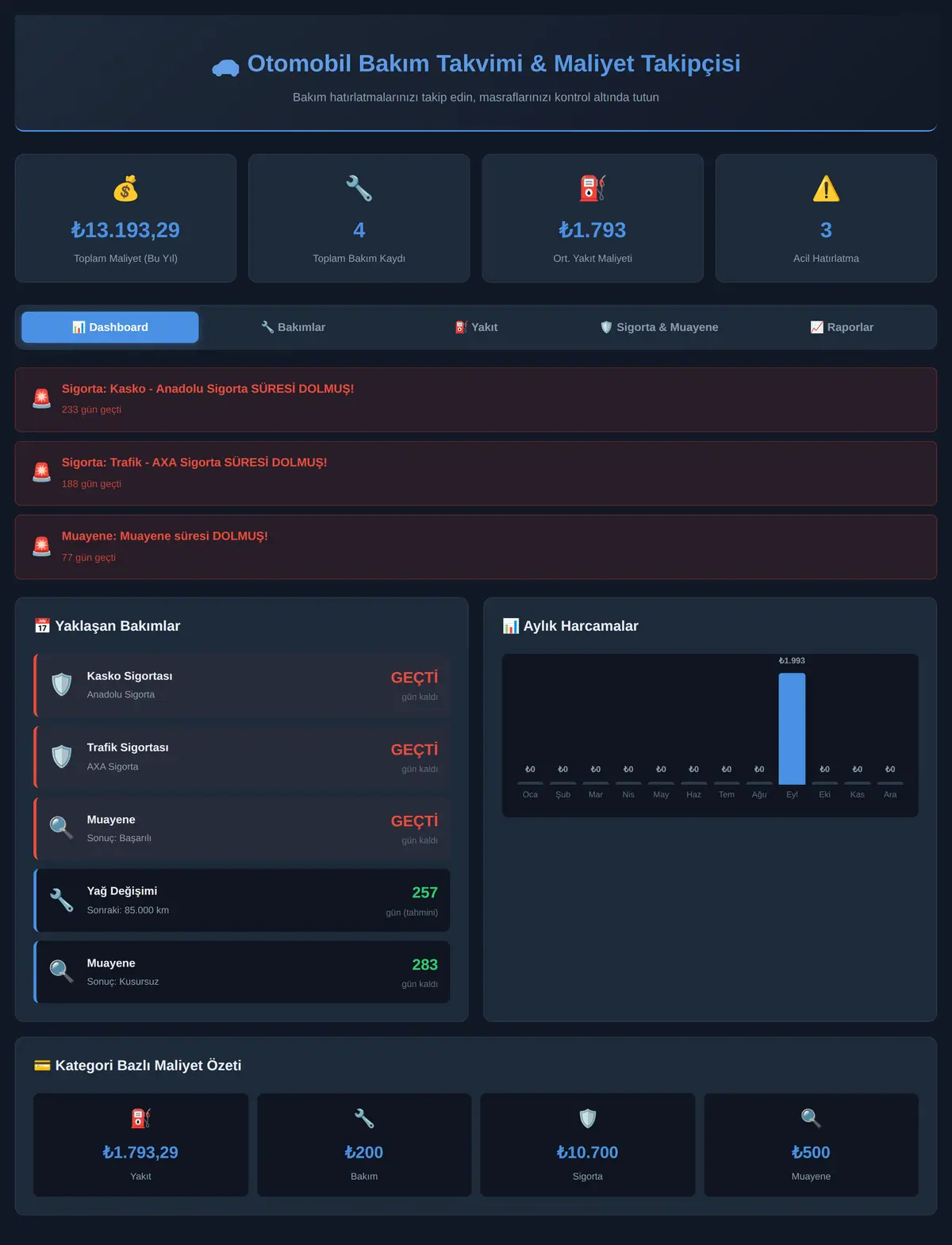
Task: Click the ₺13.193,29 total cost value
Action: [125, 230]
